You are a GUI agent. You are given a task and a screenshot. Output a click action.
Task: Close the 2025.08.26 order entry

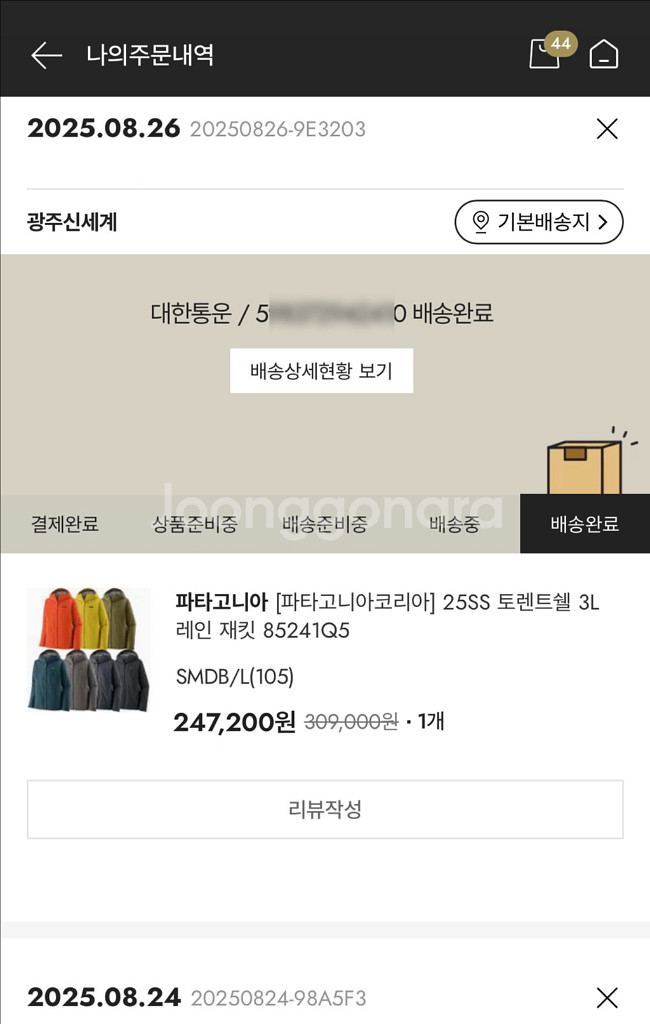(607, 129)
